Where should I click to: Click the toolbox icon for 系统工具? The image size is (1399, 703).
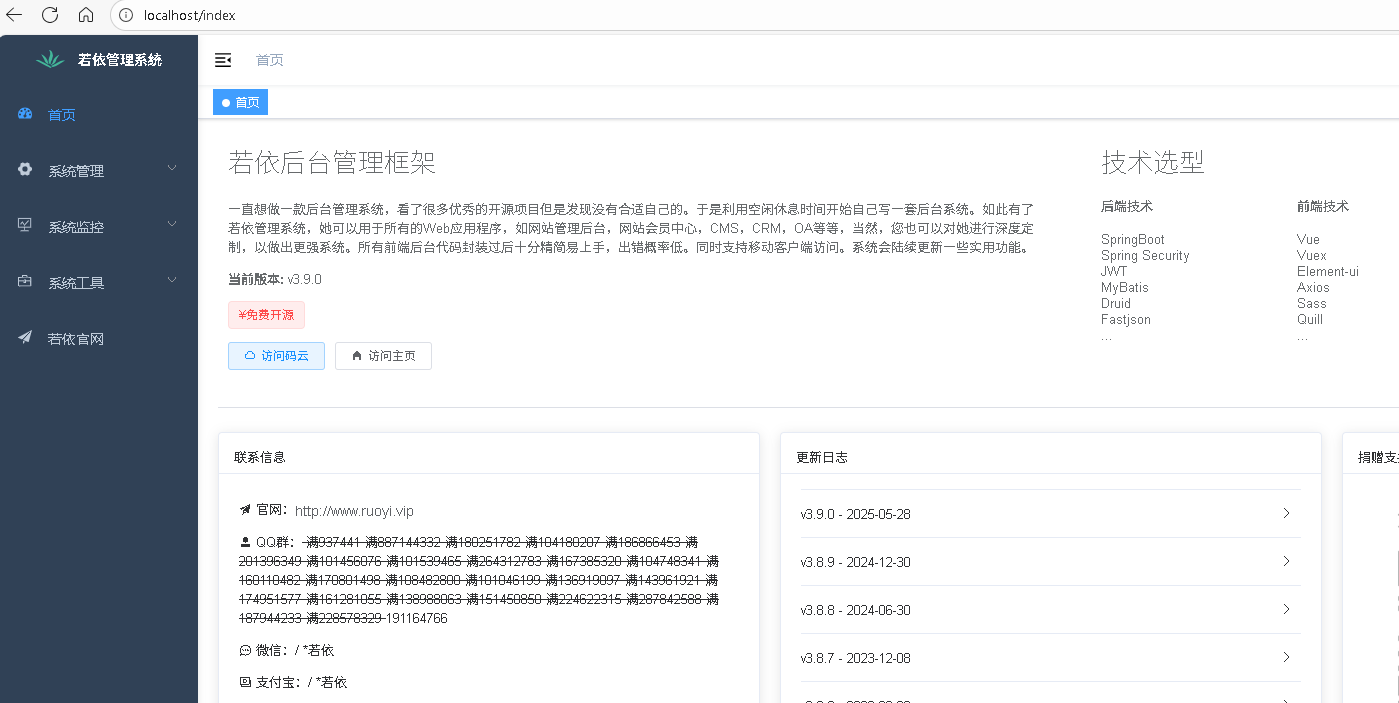(x=26, y=282)
